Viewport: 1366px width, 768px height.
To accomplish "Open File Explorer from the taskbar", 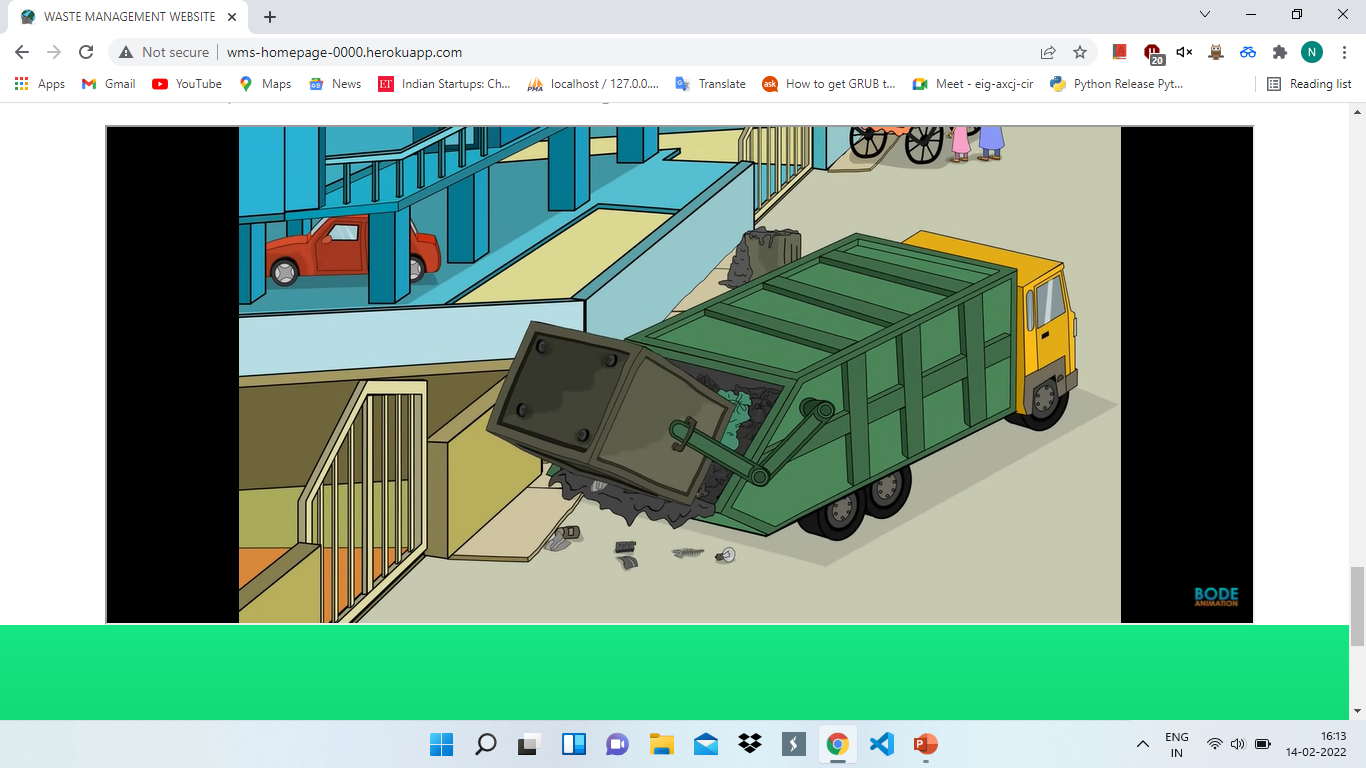I will click(x=661, y=744).
